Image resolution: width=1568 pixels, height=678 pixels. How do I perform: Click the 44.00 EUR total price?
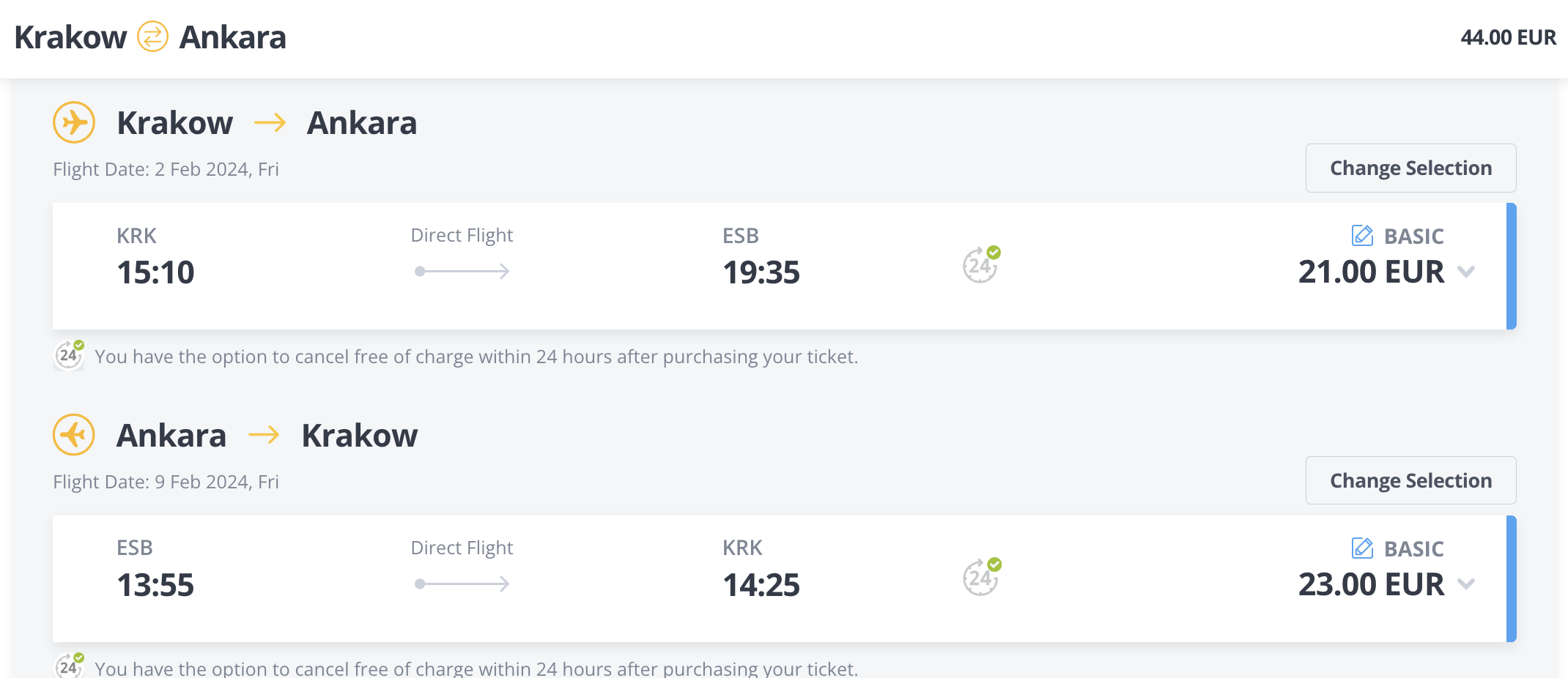1508,37
